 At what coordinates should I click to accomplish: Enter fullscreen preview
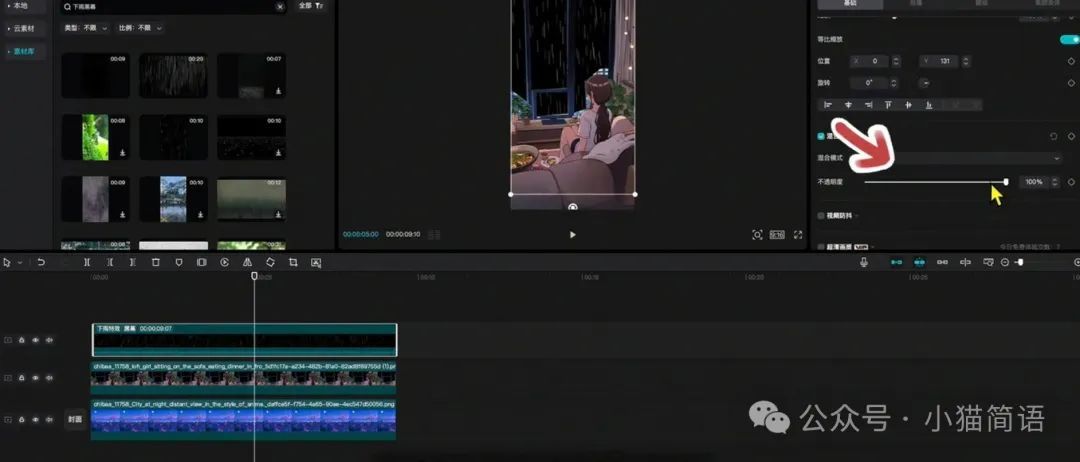(x=798, y=235)
